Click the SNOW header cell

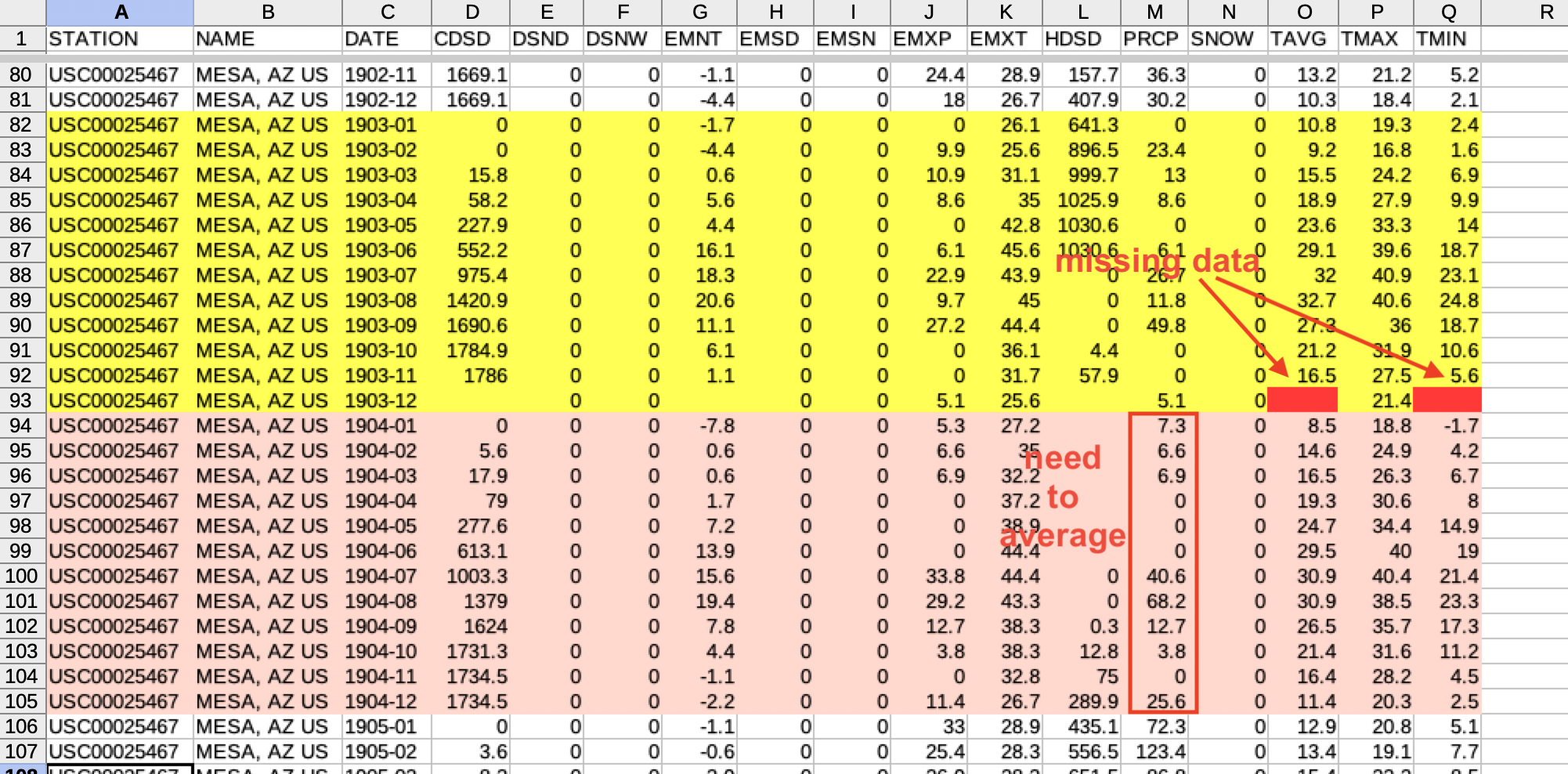(1228, 38)
